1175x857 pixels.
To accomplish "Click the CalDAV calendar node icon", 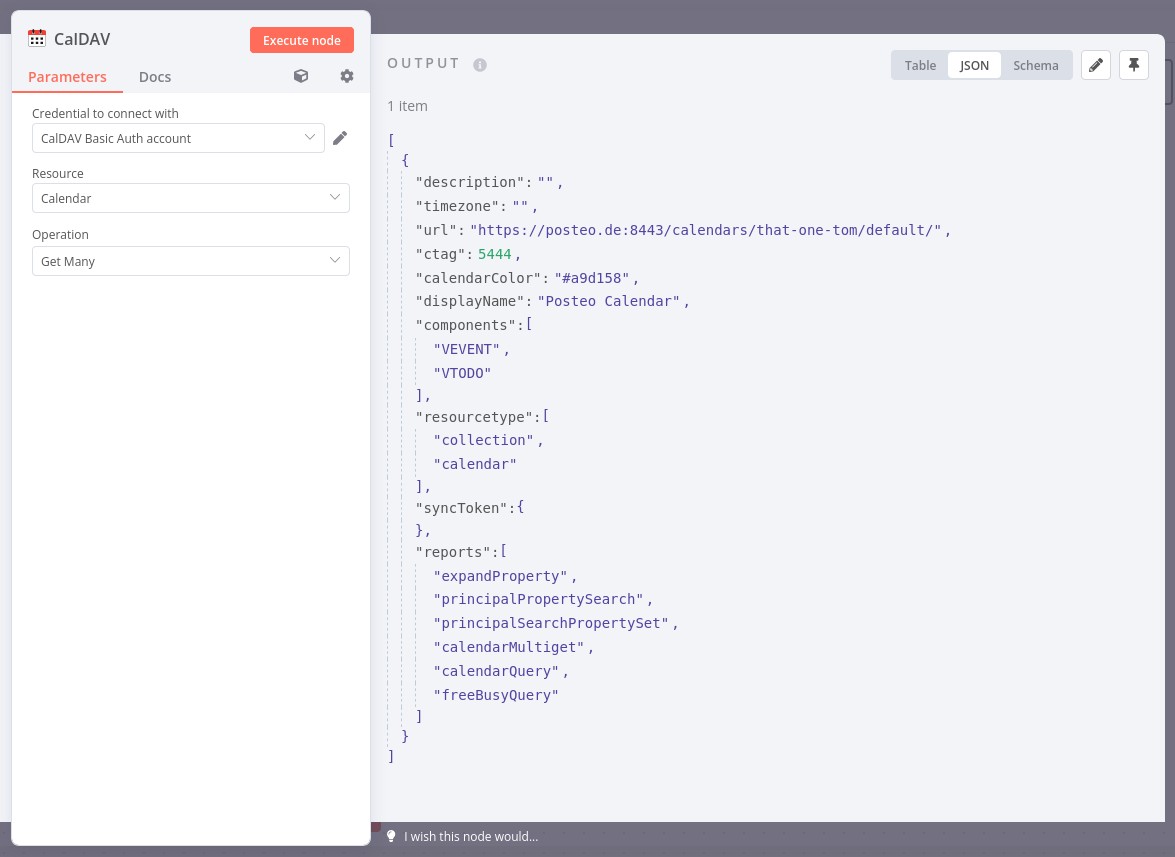I will click(37, 38).
